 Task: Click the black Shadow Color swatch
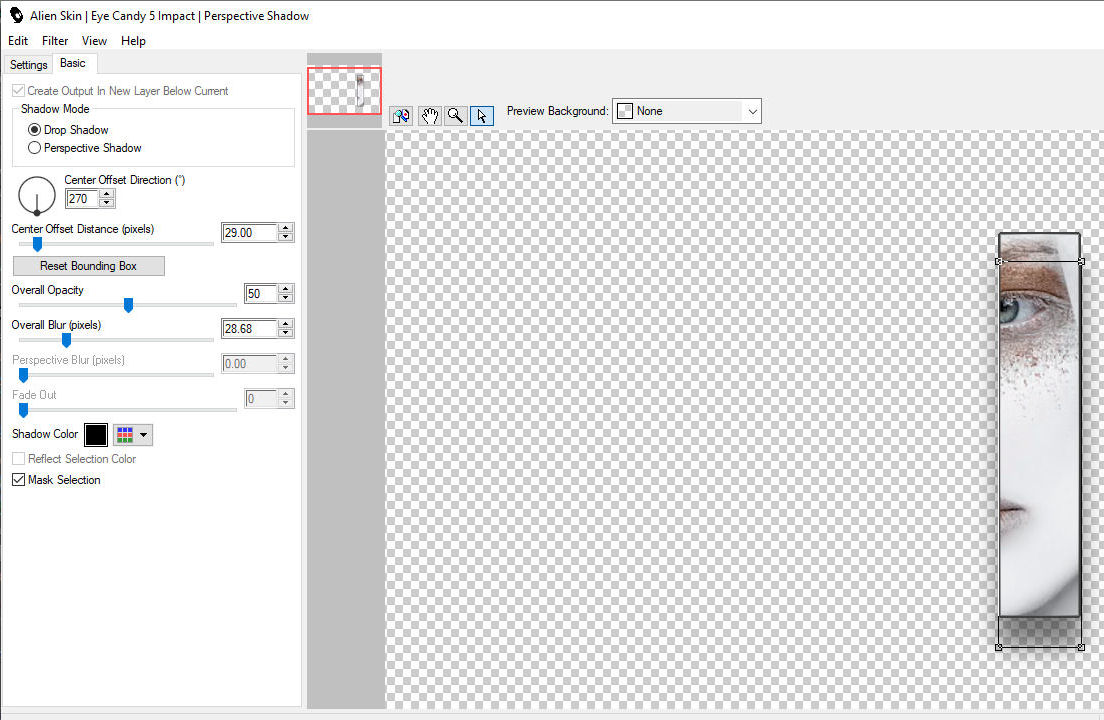(x=96, y=435)
